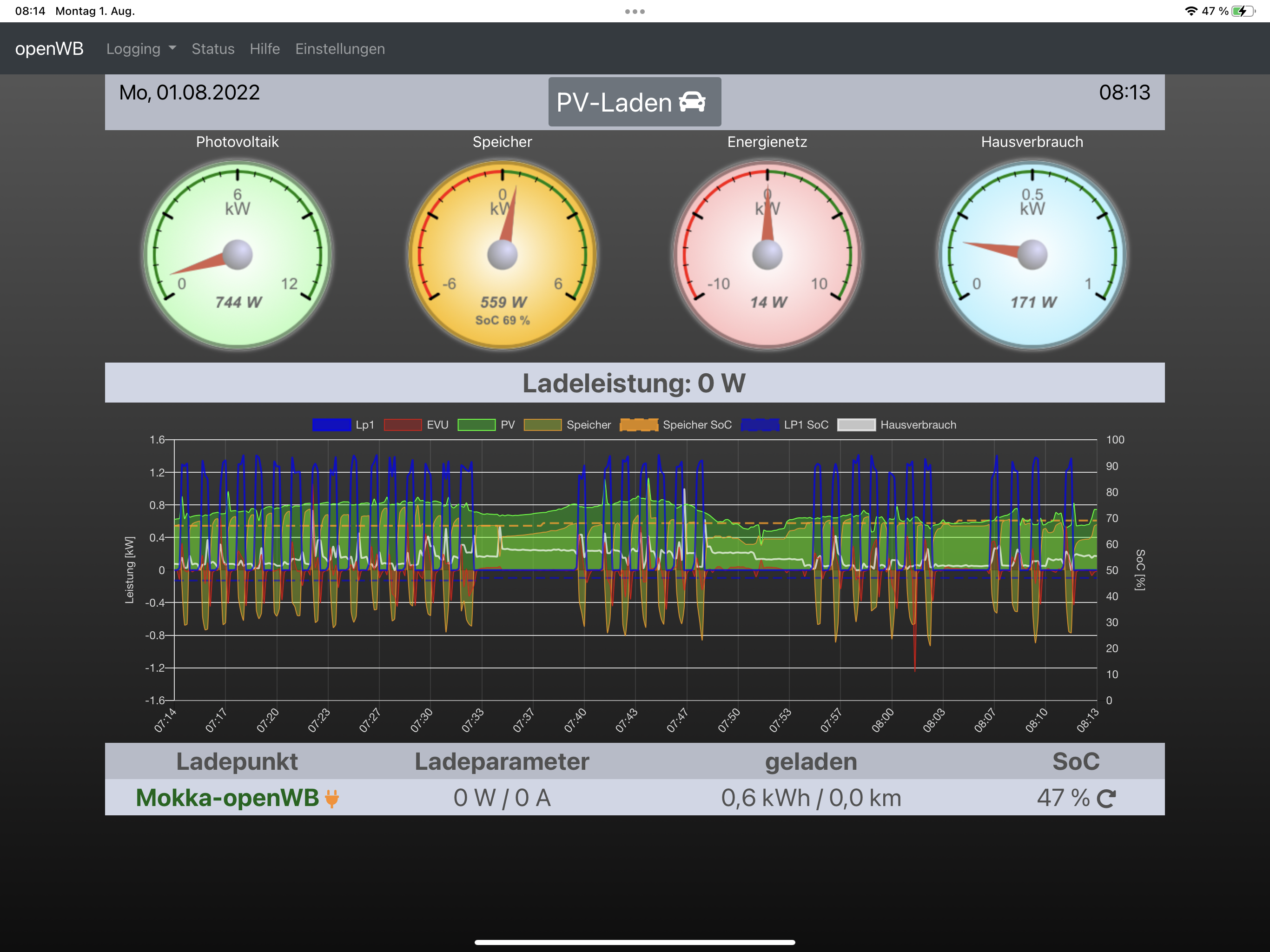The image size is (1270, 952).
Task: Tap the battery charging icon in status bar
Action: 1243,11
